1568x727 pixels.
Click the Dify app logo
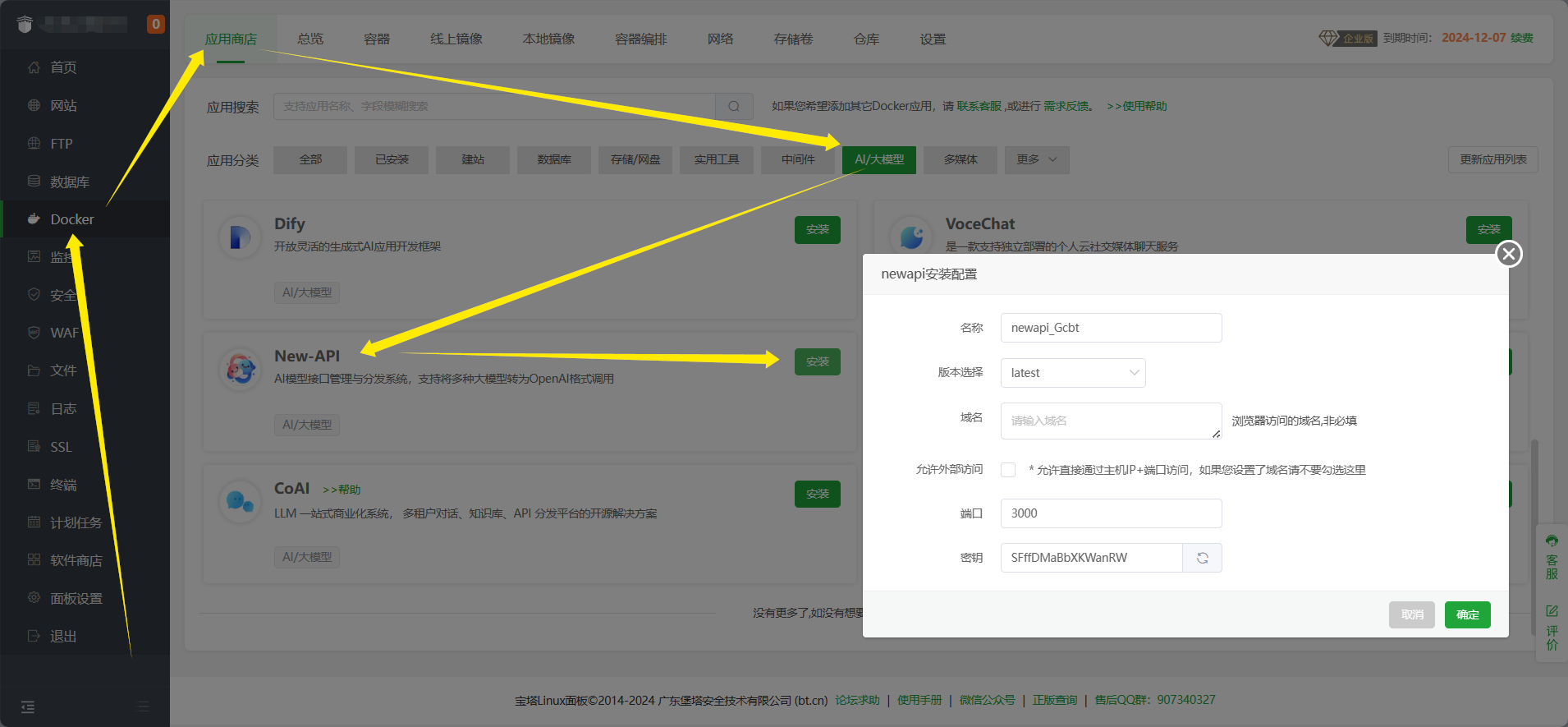coord(240,237)
